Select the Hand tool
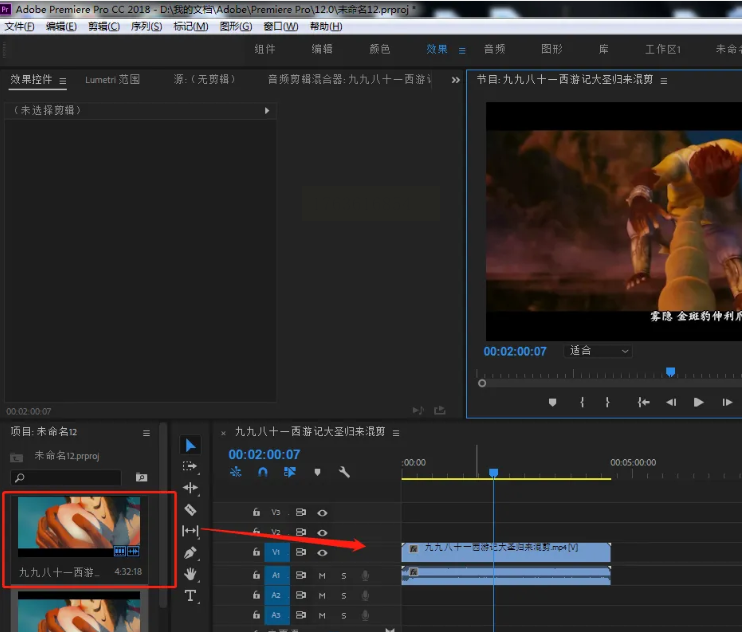 191,574
